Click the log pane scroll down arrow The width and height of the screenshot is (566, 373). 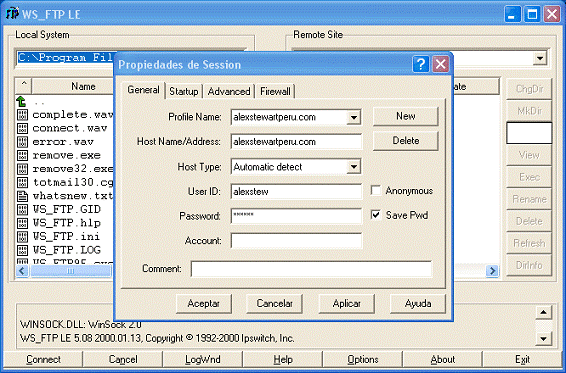(543, 339)
